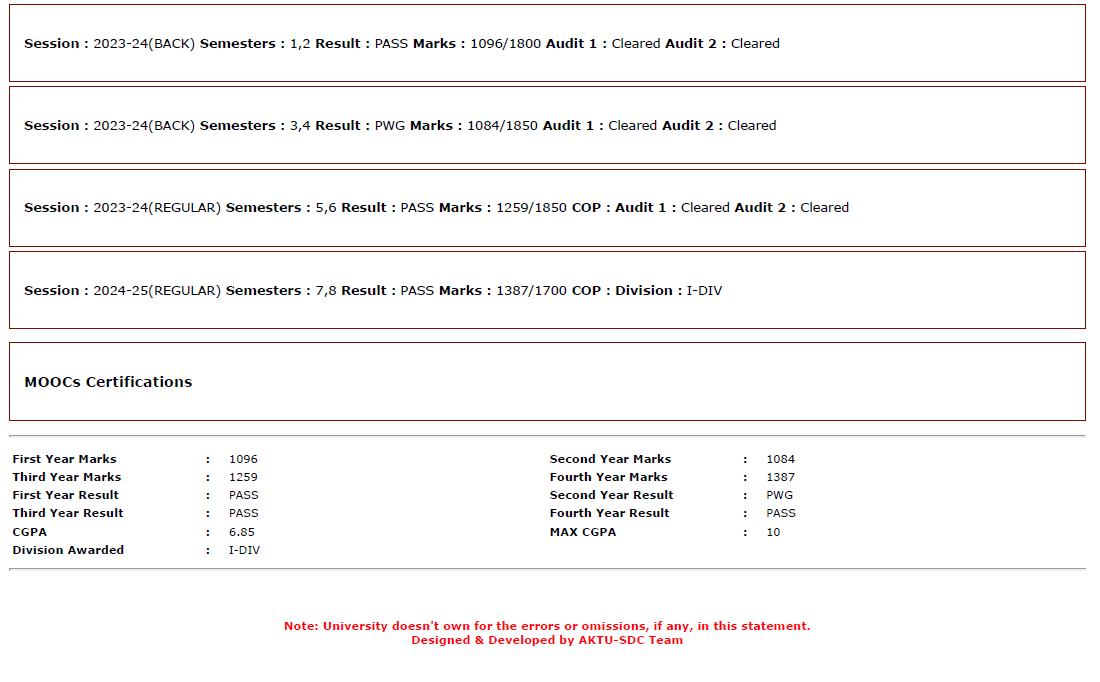Click the I-DIV division in Semesters 7,8 row

[x=704, y=290]
